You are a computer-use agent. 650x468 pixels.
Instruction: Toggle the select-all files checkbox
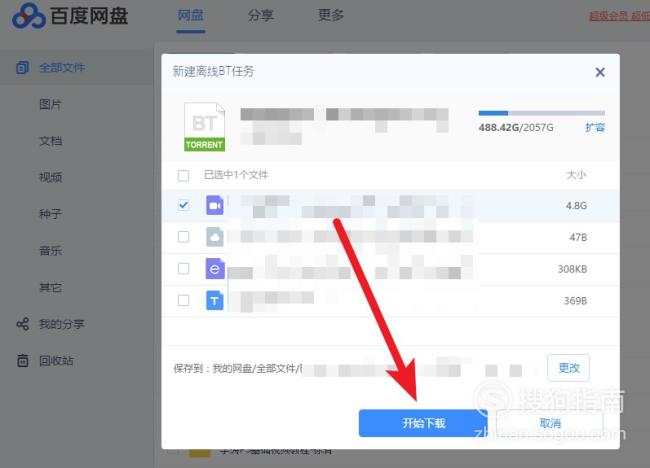point(183,175)
